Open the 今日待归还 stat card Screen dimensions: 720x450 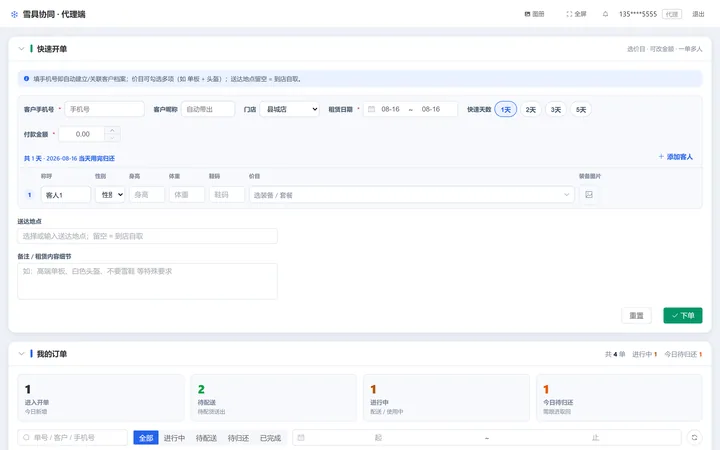[619, 398]
